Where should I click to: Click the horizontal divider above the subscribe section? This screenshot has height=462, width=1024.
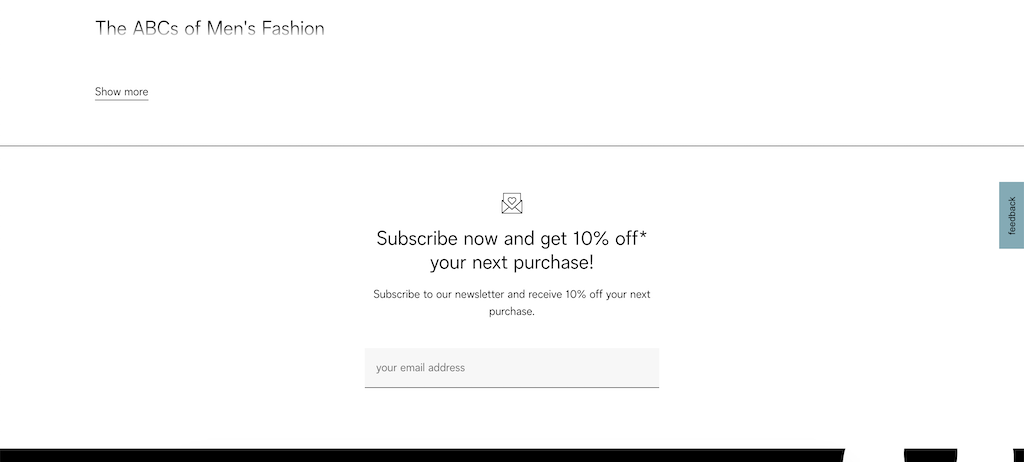512,146
